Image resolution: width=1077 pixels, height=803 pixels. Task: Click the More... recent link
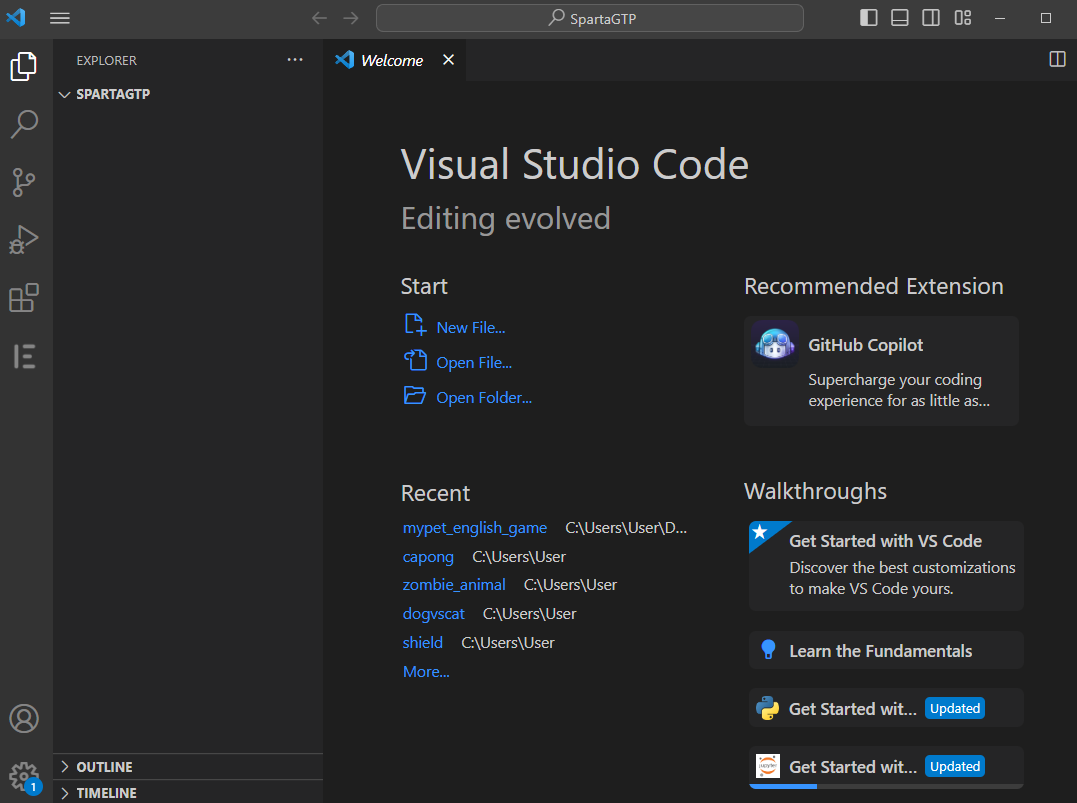426,672
